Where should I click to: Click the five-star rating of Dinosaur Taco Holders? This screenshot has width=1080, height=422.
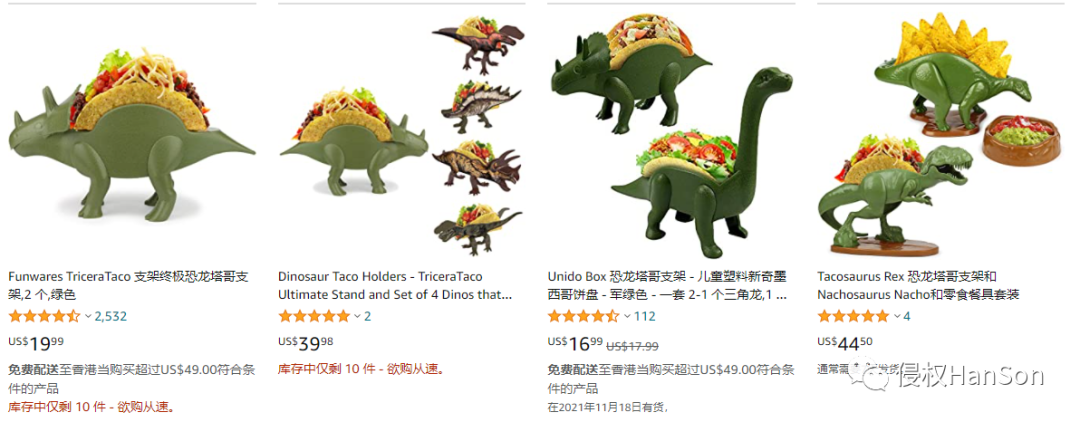click(315, 316)
